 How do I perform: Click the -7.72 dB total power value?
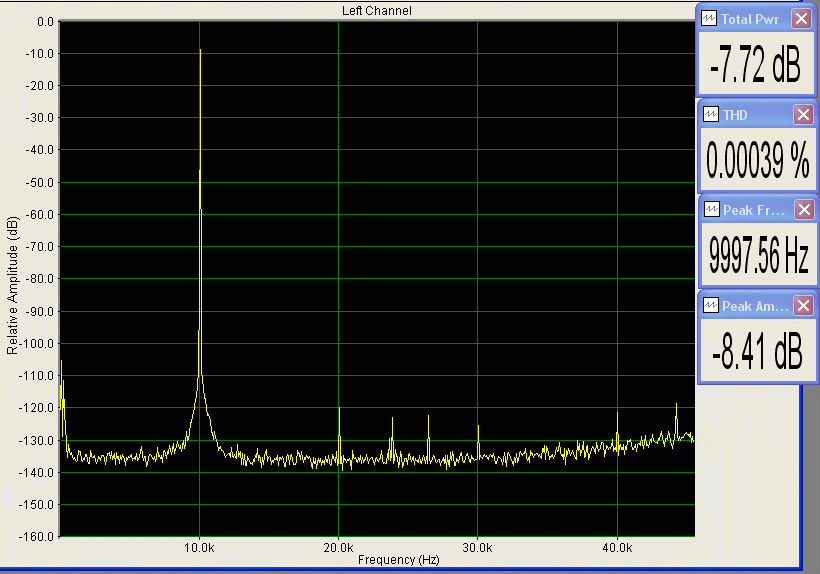click(755, 64)
